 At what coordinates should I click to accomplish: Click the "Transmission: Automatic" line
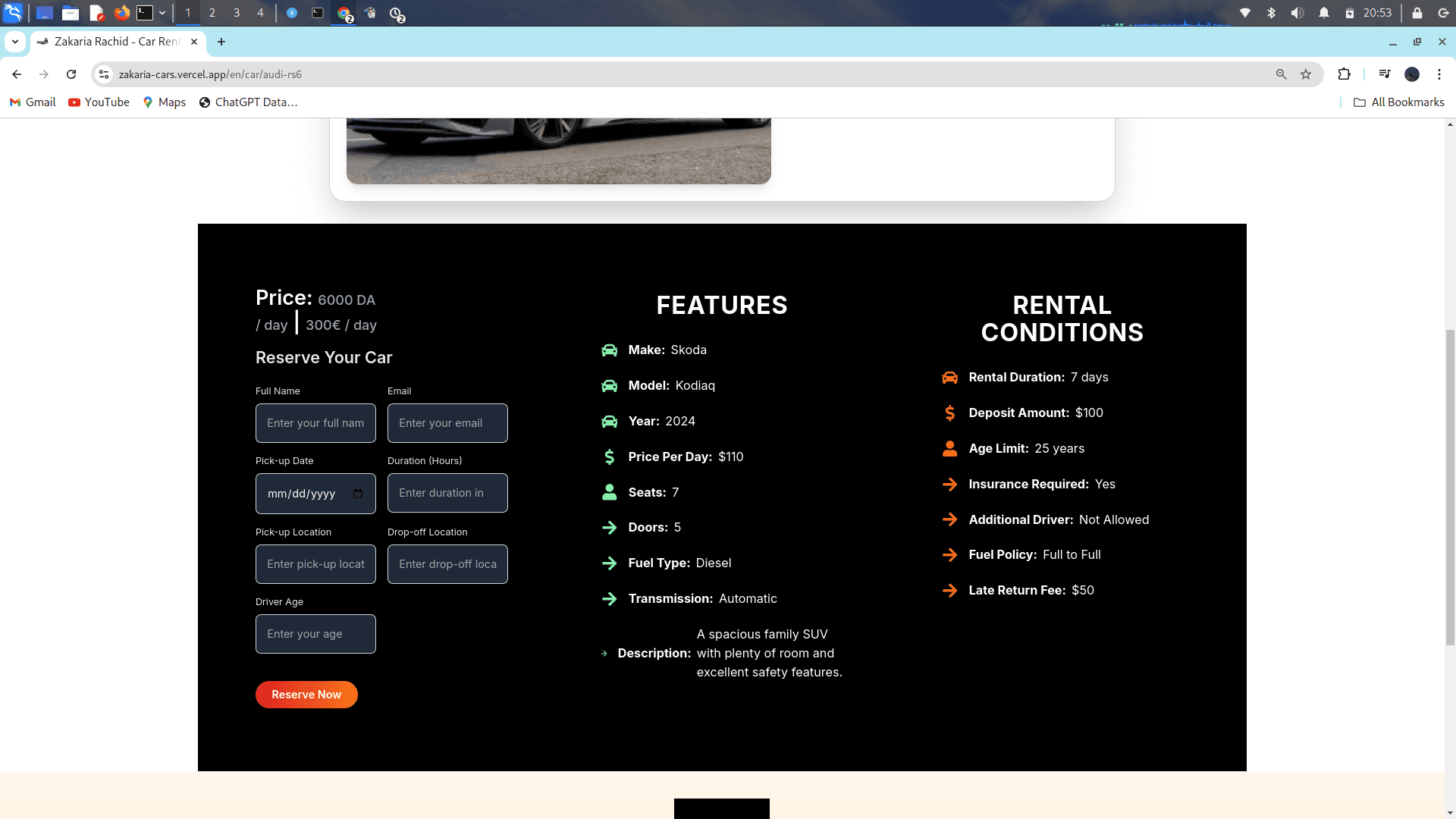(x=689, y=599)
